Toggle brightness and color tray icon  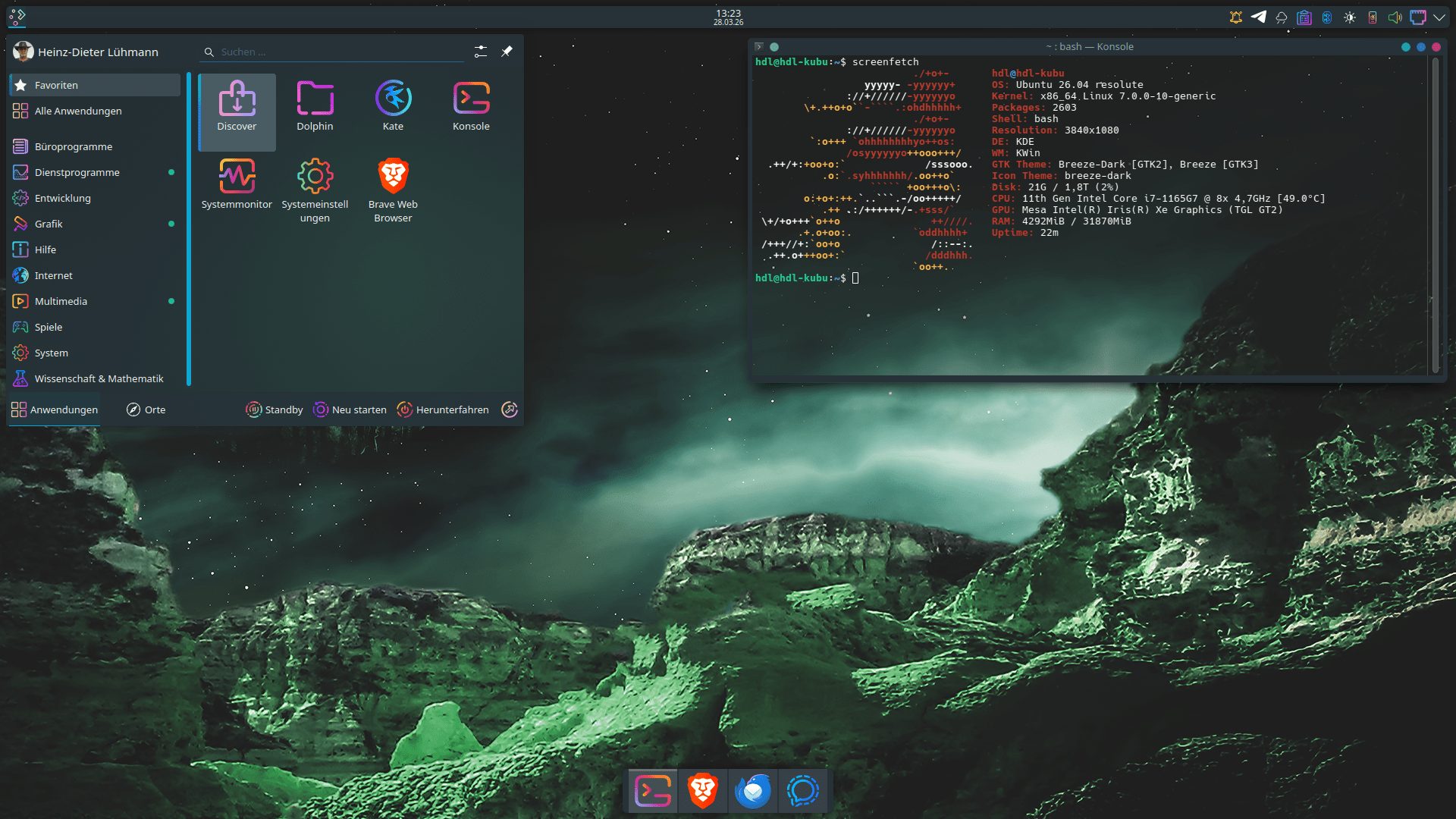click(x=1350, y=17)
